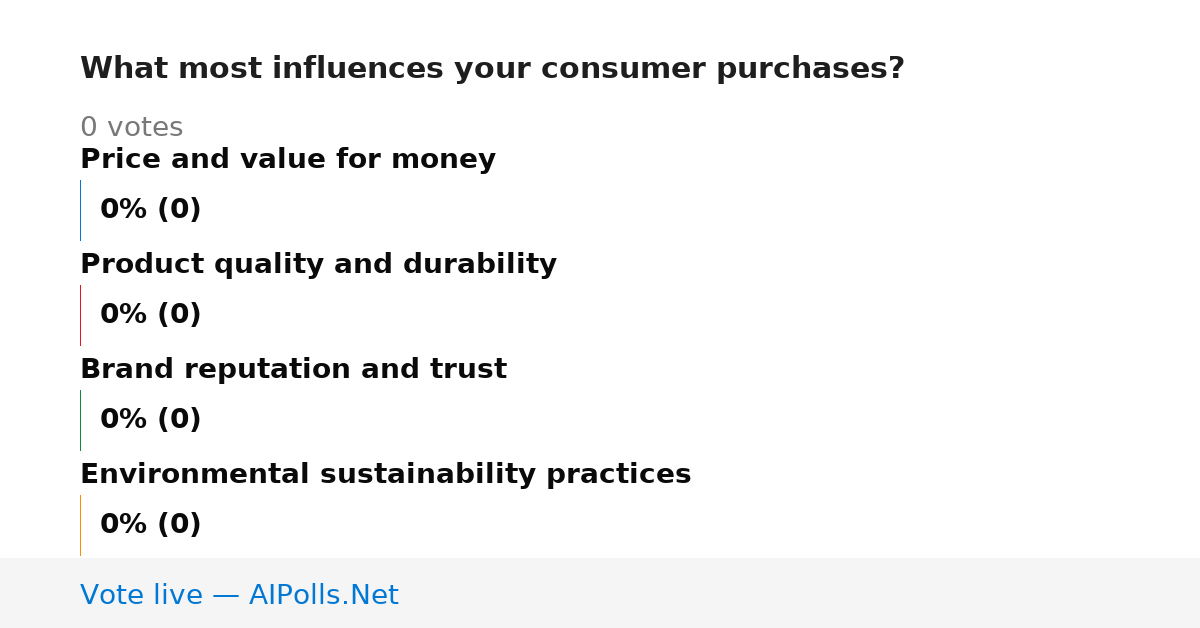The image size is (1200, 628).
Task: Select the Price and value for money option
Action: pos(288,160)
